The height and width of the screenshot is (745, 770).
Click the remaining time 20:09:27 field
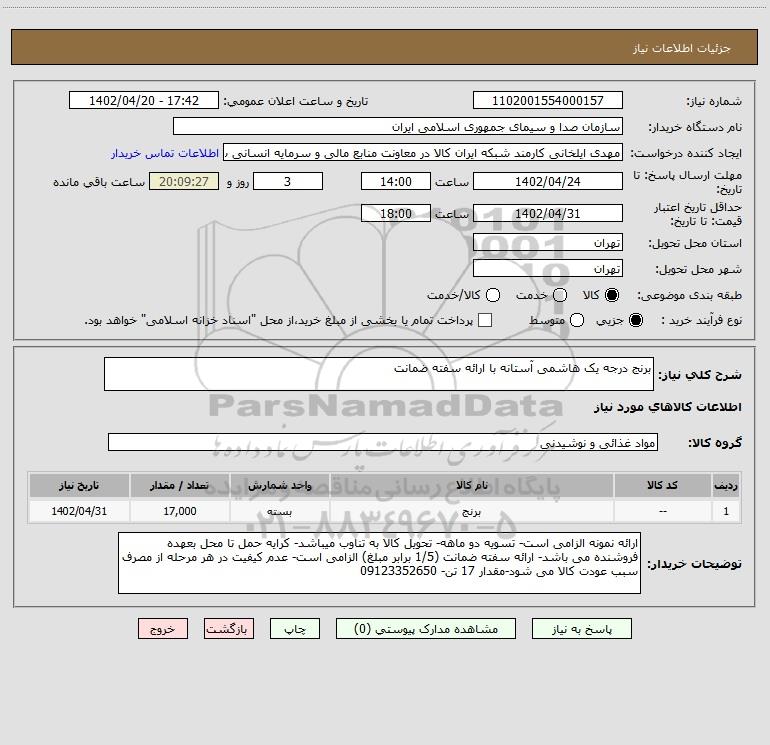click(x=184, y=181)
